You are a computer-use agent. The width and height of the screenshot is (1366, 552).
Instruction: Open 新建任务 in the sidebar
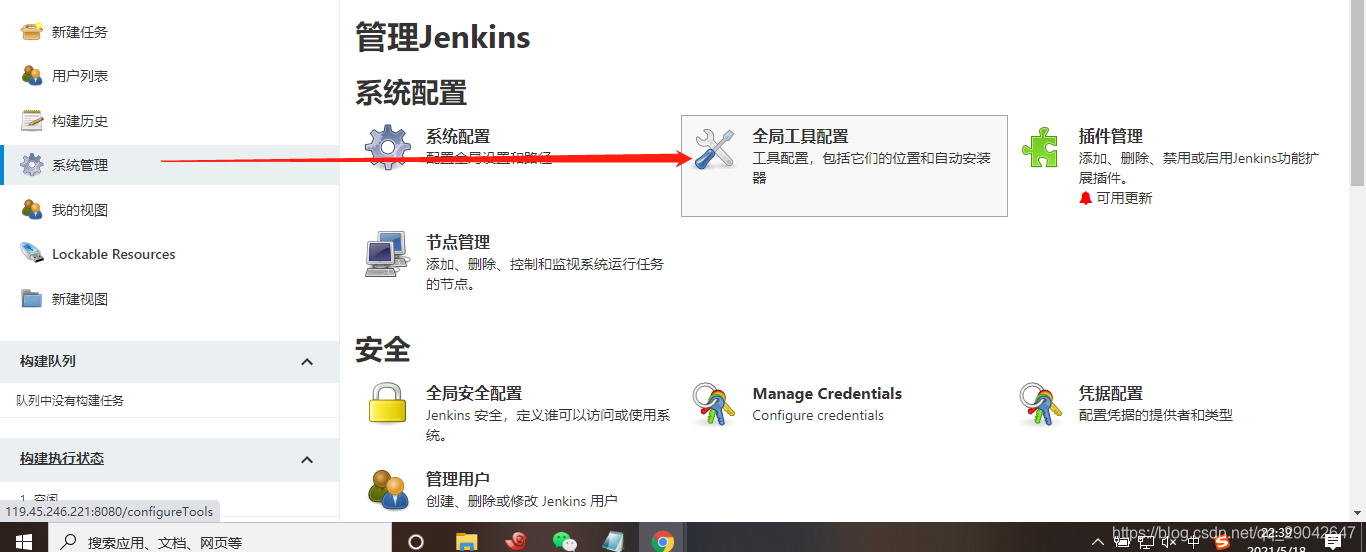click(x=80, y=32)
